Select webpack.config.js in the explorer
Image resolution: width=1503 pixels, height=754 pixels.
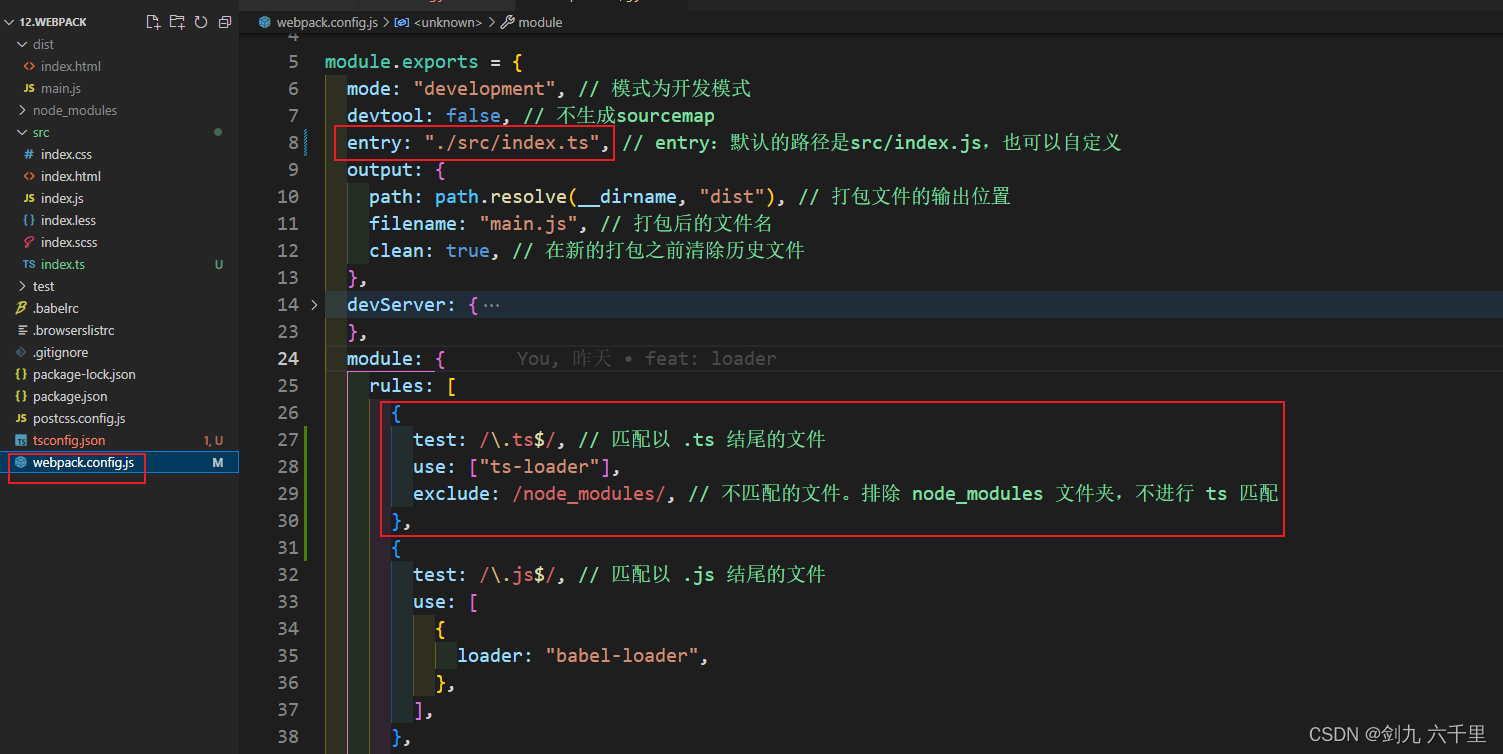pos(83,462)
